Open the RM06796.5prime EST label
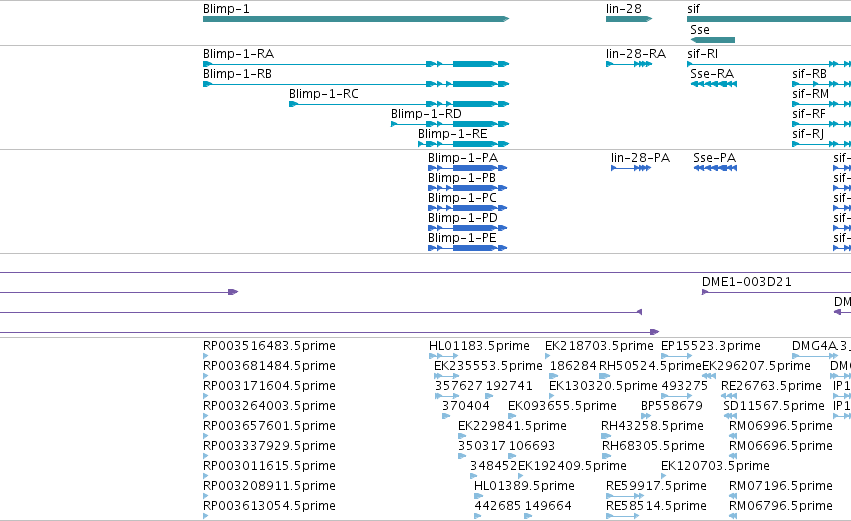The image size is (851, 521). click(x=780, y=507)
